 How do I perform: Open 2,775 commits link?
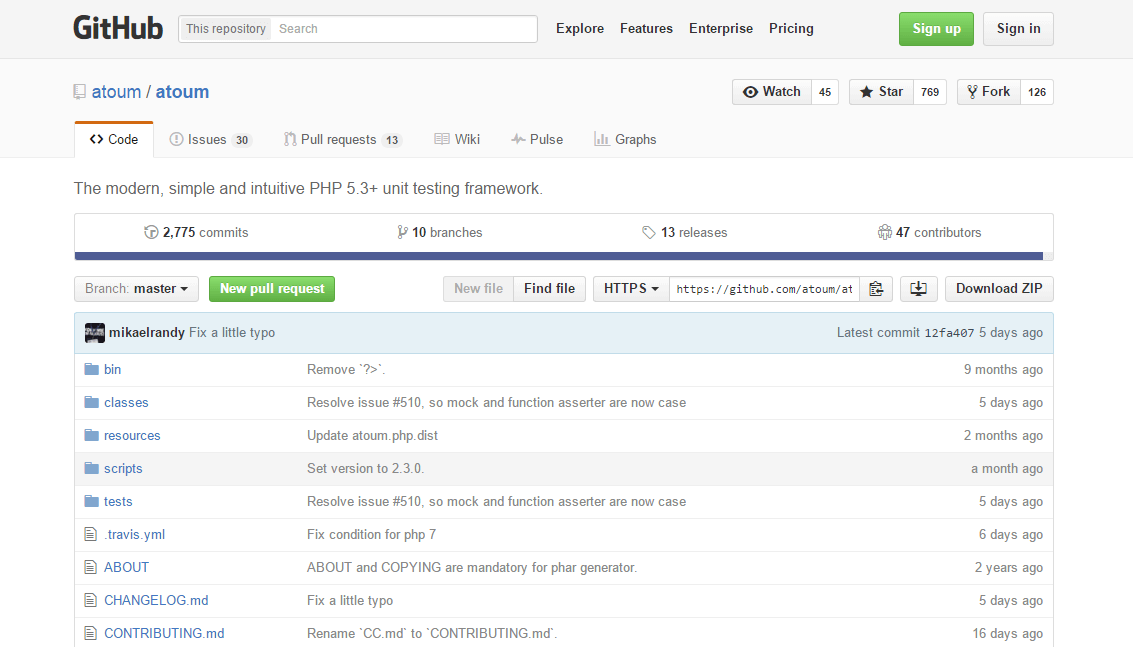197,232
